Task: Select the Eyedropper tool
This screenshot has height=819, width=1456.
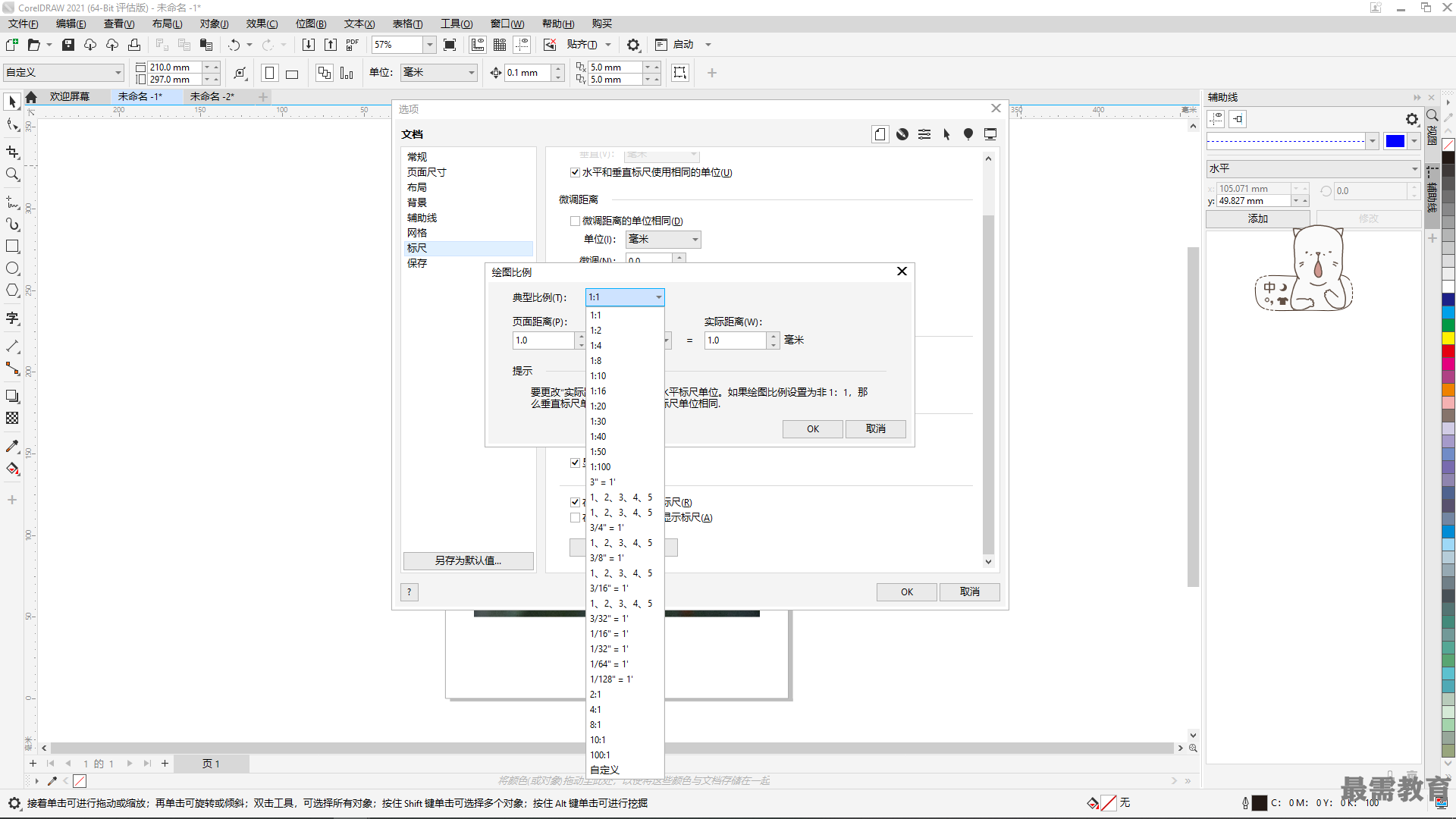Action: click(x=12, y=446)
